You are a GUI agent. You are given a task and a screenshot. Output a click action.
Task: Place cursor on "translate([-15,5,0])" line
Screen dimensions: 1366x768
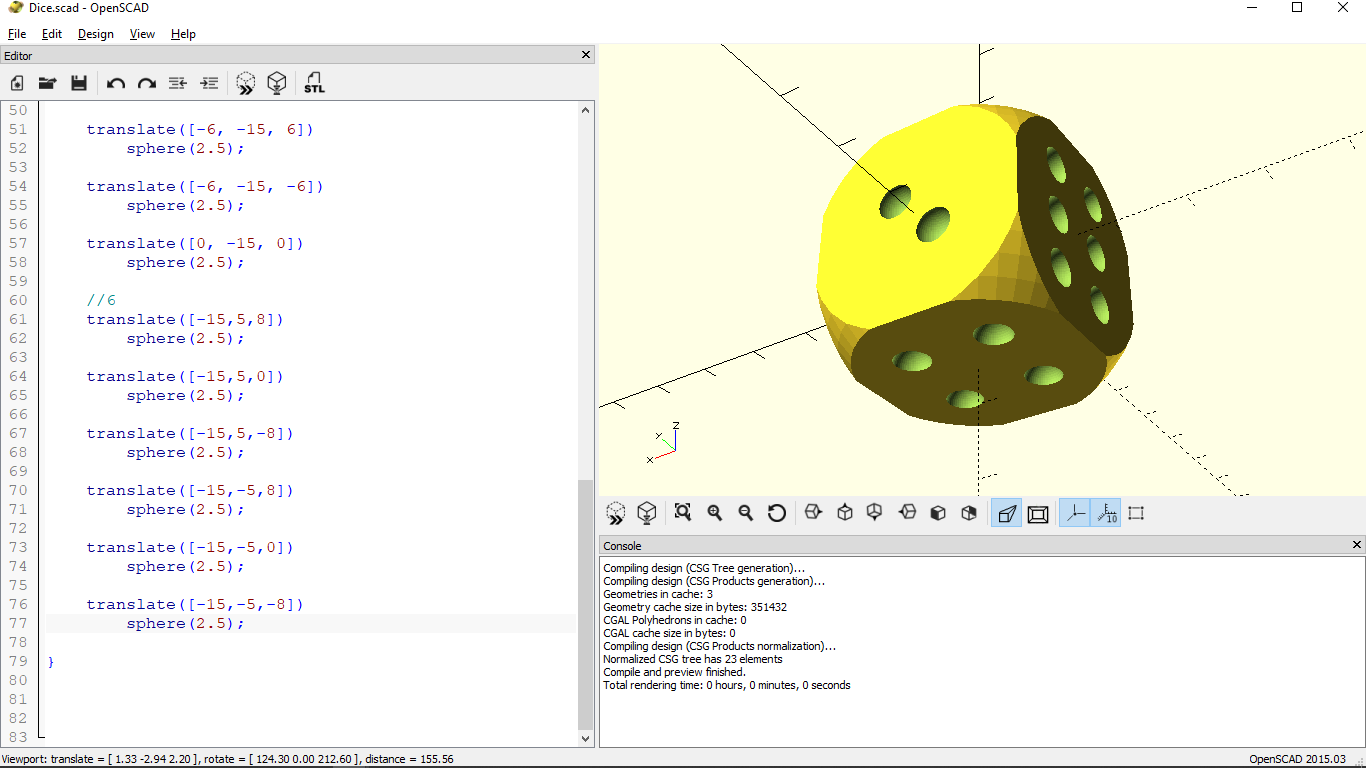[185, 376]
